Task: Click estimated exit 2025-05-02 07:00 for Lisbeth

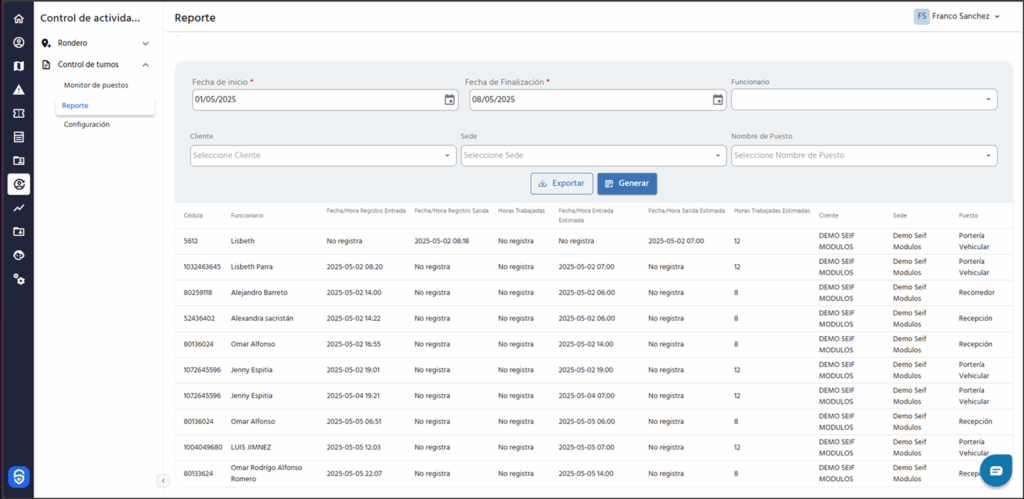Action: (x=676, y=241)
